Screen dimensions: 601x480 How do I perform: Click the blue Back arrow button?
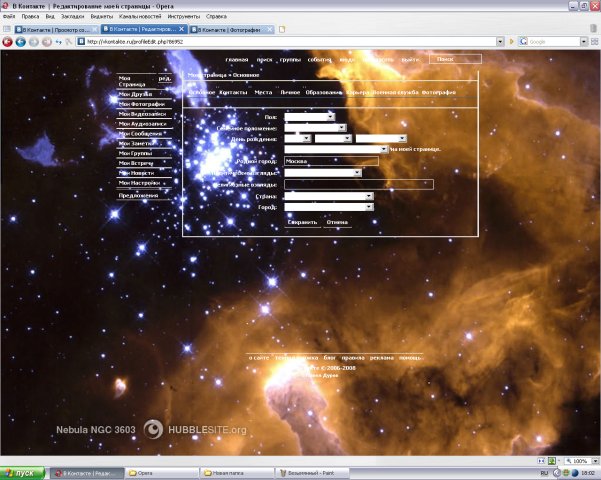tap(21, 42)
